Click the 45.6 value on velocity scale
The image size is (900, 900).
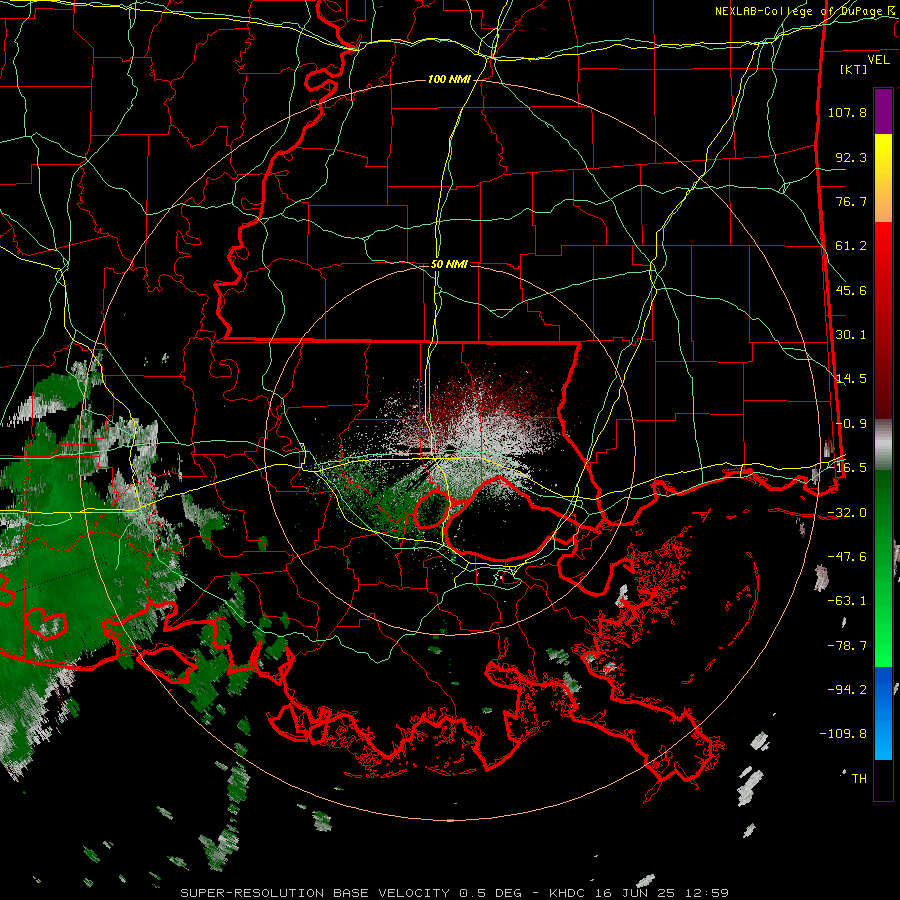851,290
